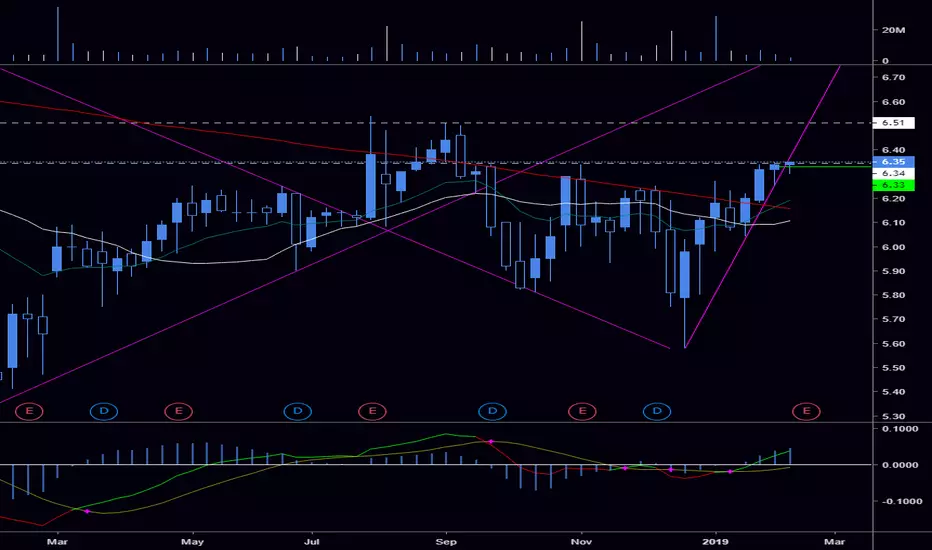Viewport: 932px width, 550px height.
Task: Click the 6.70 price axis value
Action: click(x=893, y=77)
